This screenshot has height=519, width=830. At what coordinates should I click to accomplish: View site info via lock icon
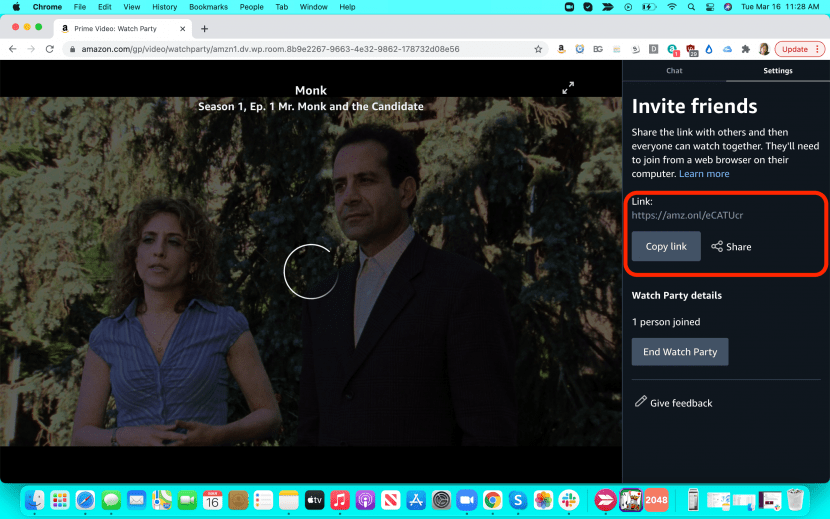73,49
